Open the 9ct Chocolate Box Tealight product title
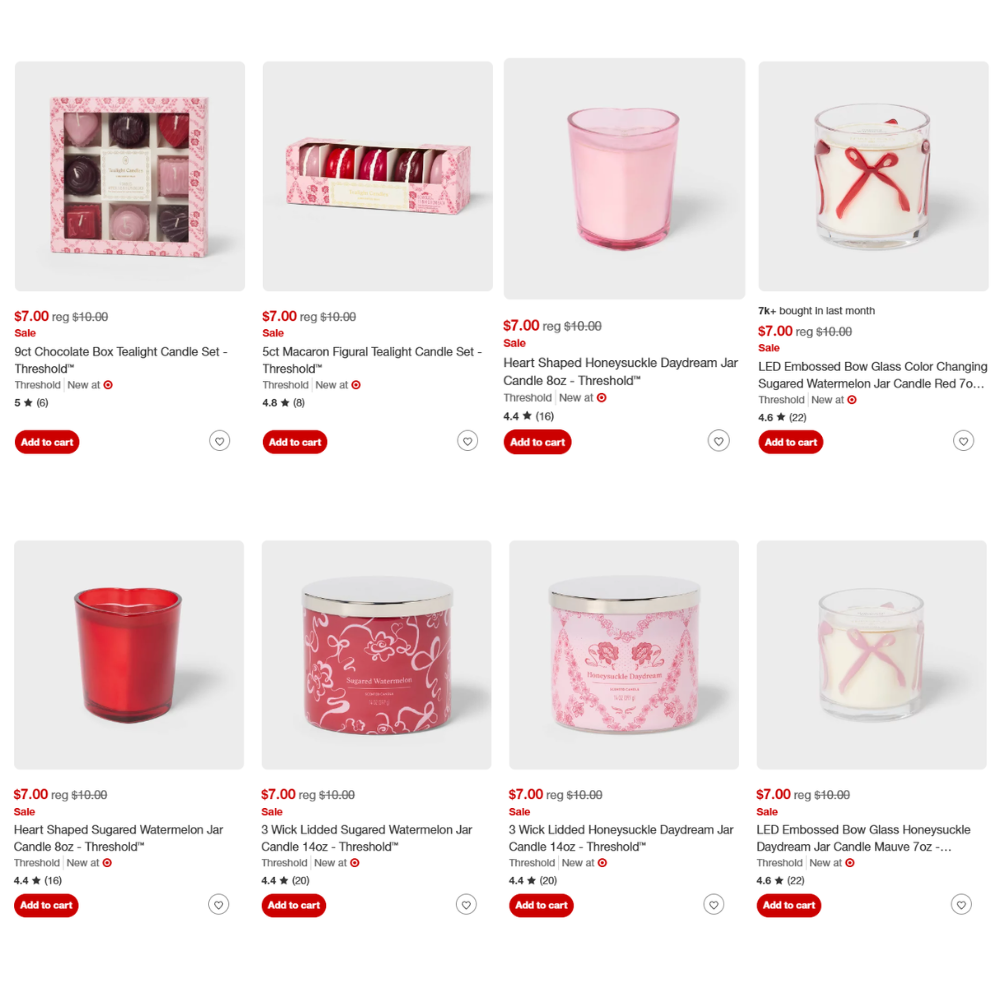Viewport: 1000px width, 1000px height. [x=121, y=360]
